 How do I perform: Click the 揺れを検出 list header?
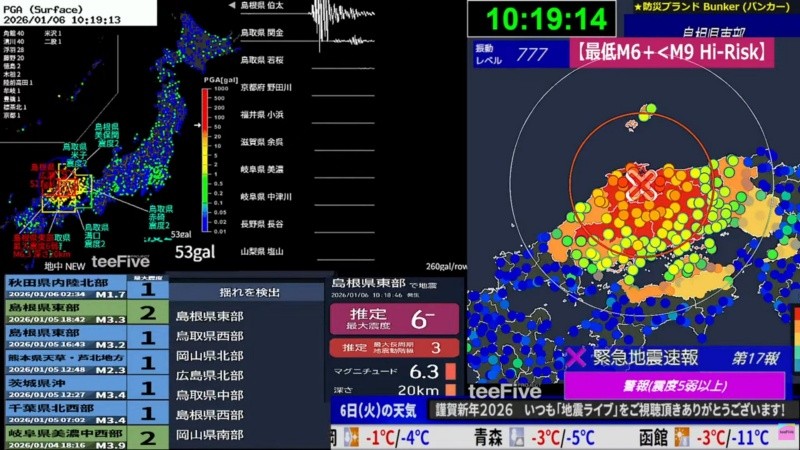[250, 293]
